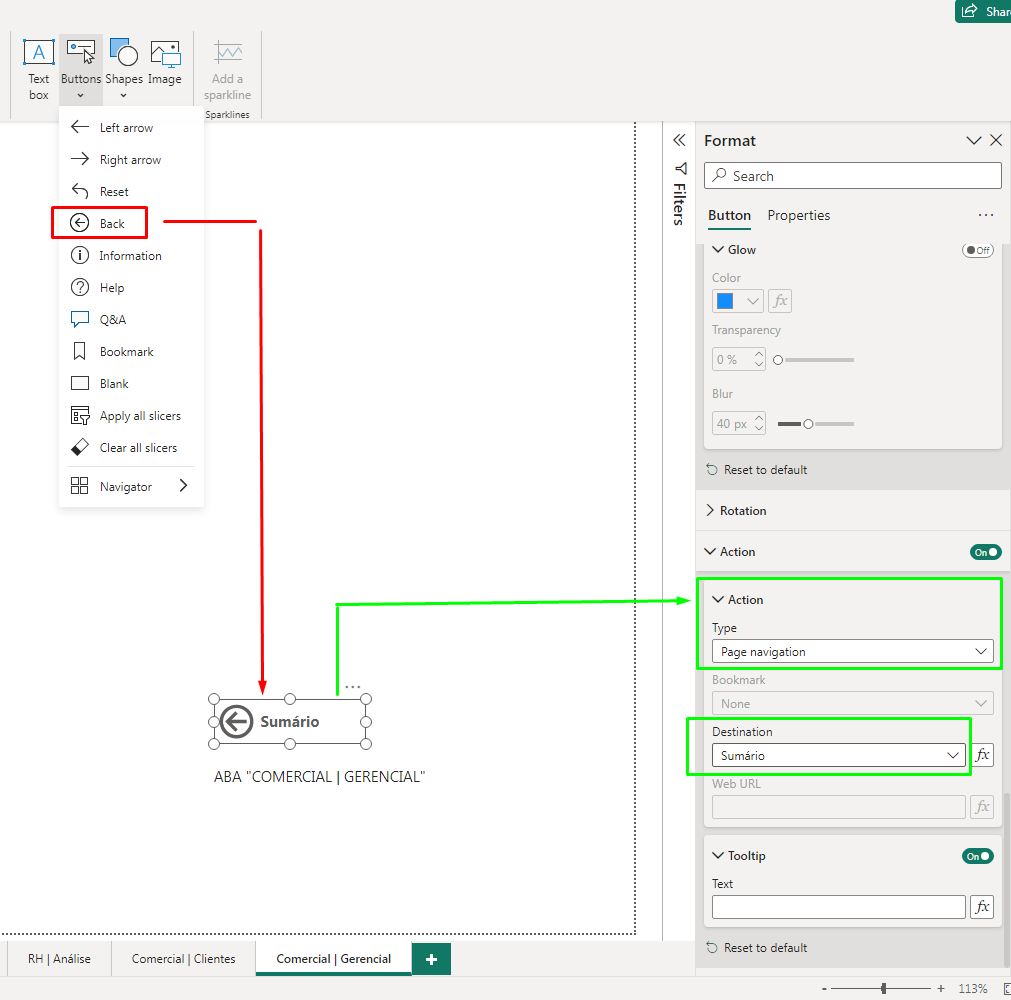Open the Action Type dropdown

tap(853, 652)
